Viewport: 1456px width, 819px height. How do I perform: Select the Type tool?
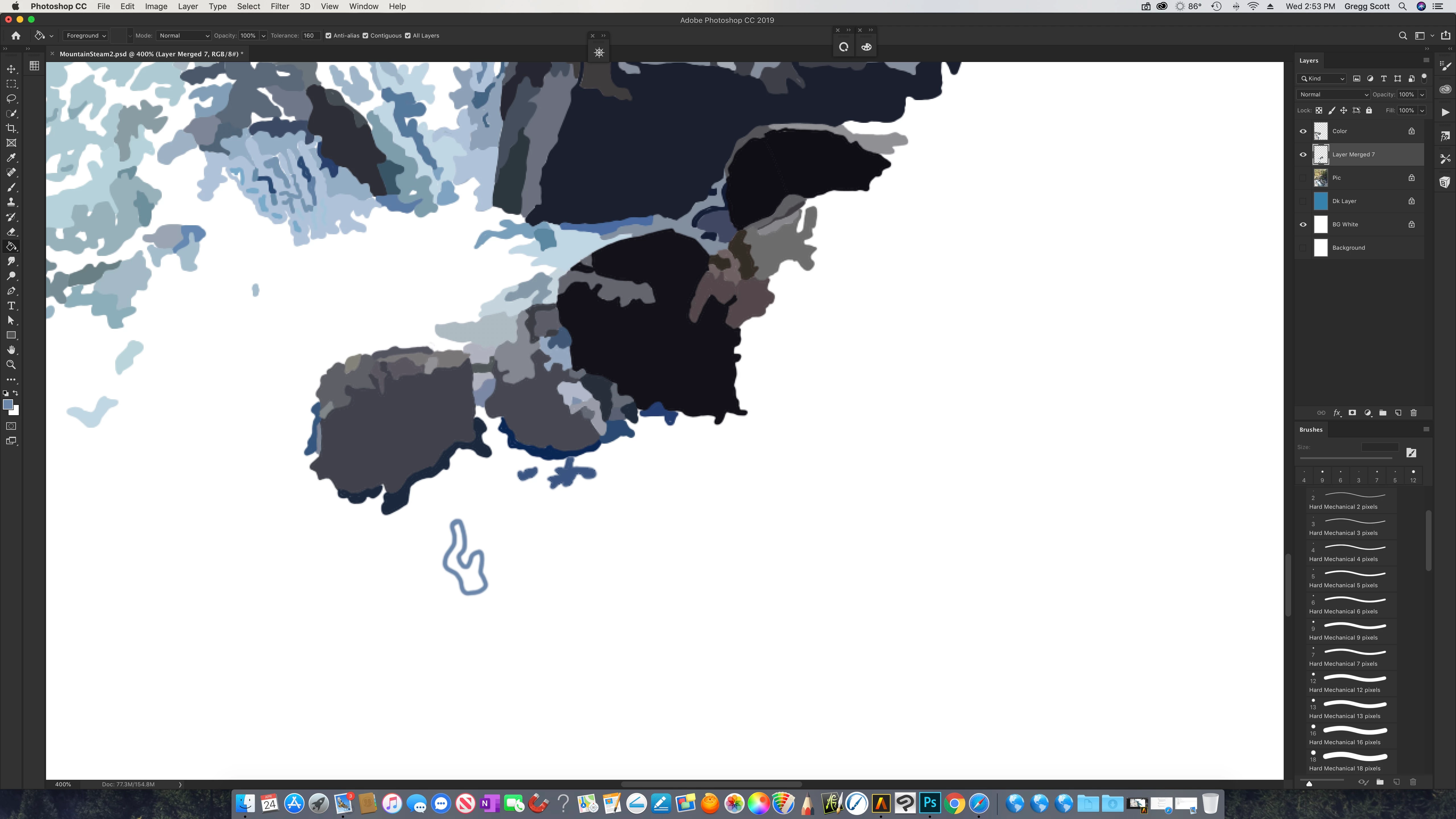11,306
